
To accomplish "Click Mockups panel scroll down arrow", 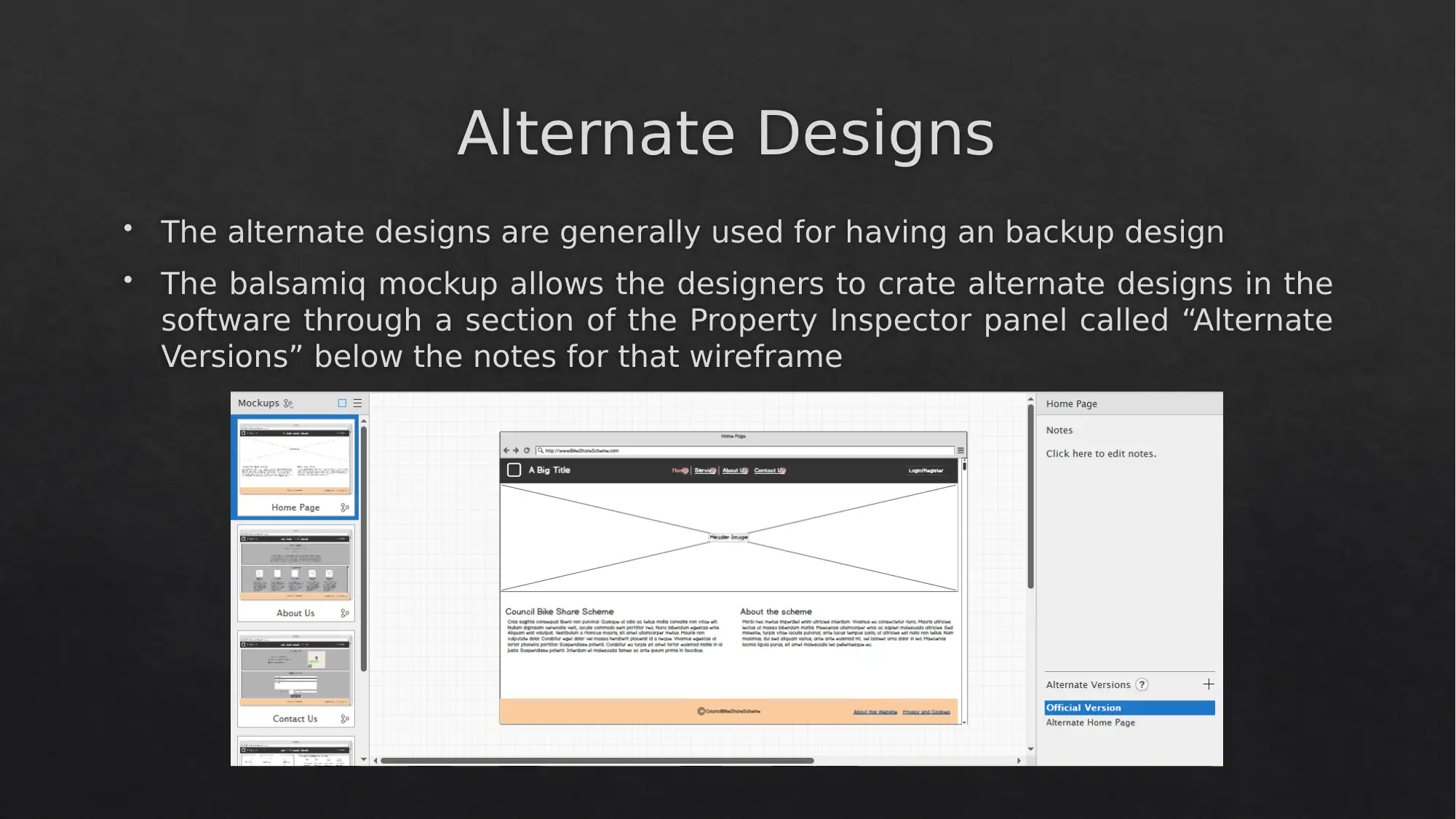I will pyautogui.click(x=364, y=759).
